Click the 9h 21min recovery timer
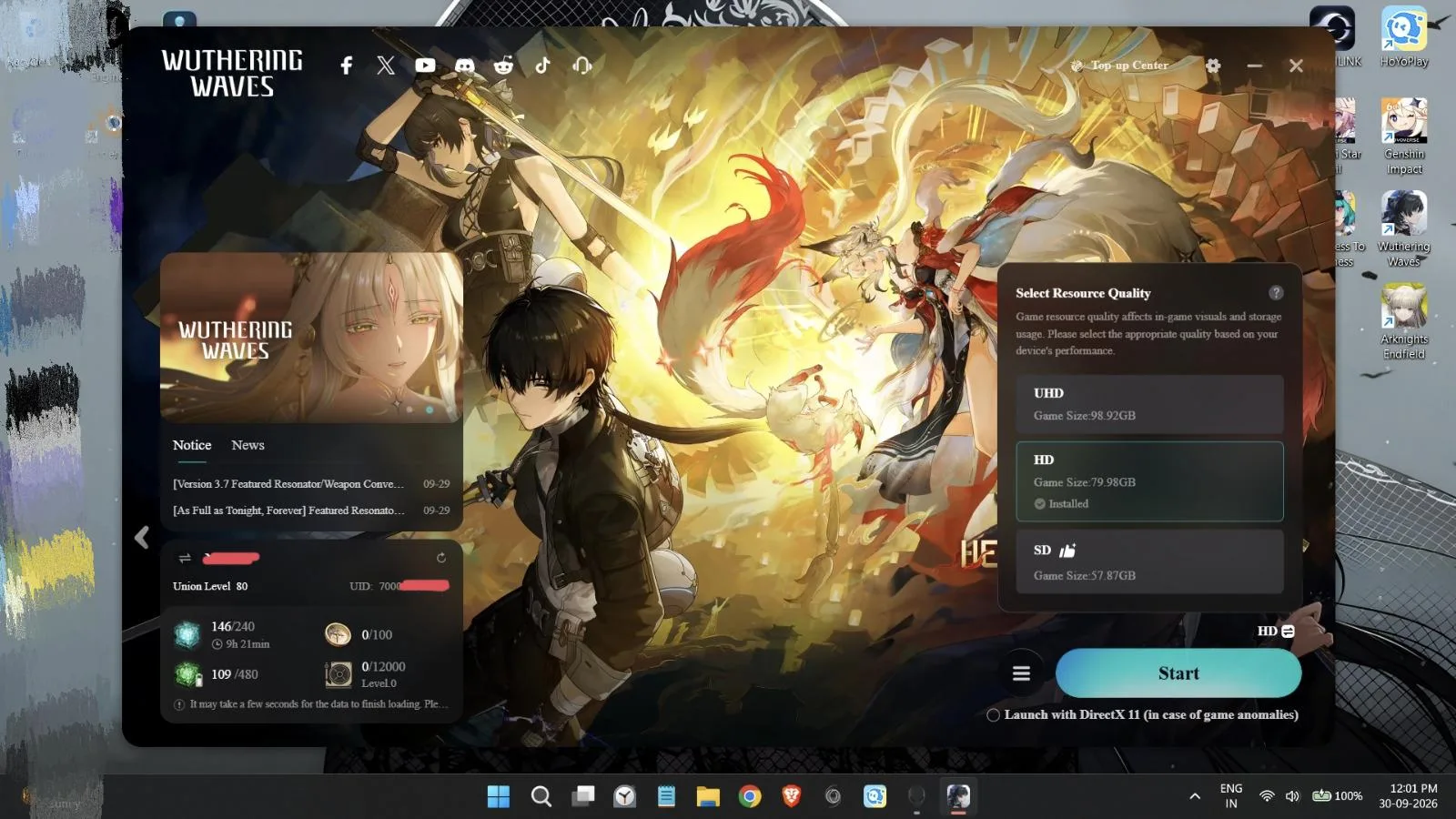1456x819 pixels. [x=241, y=644]
